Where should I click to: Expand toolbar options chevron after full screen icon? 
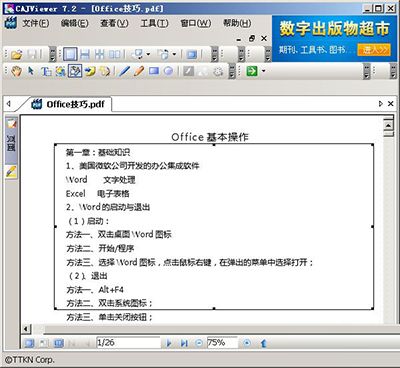coord(215,54)
